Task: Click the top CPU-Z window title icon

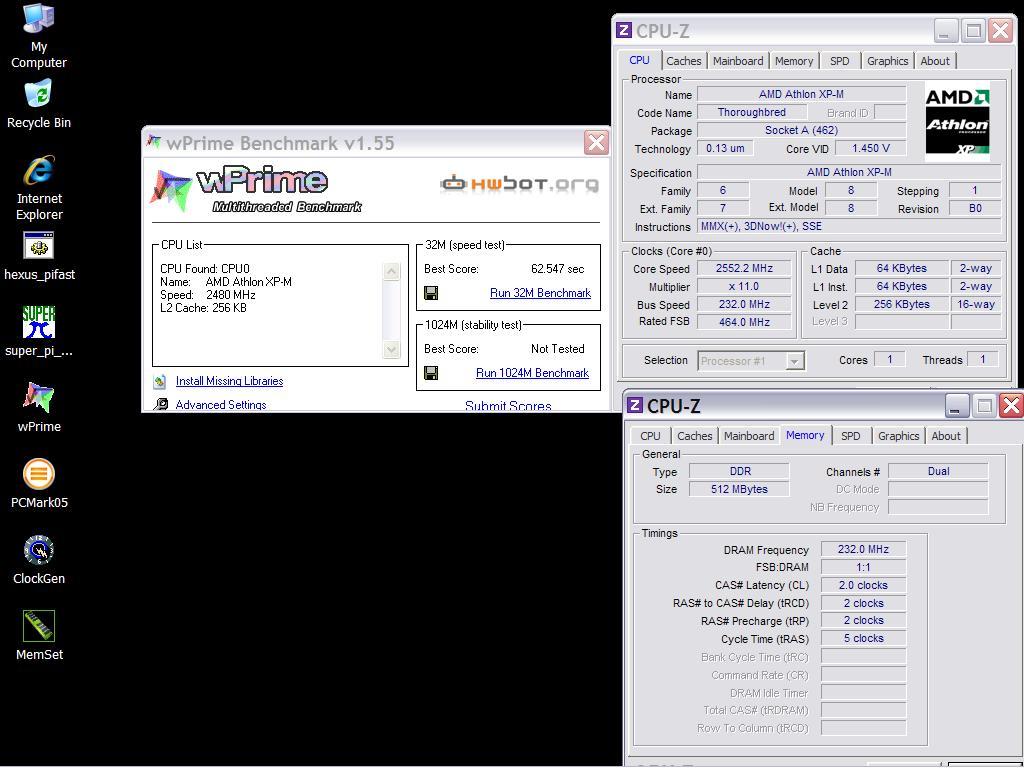Action: click(624, 30)
